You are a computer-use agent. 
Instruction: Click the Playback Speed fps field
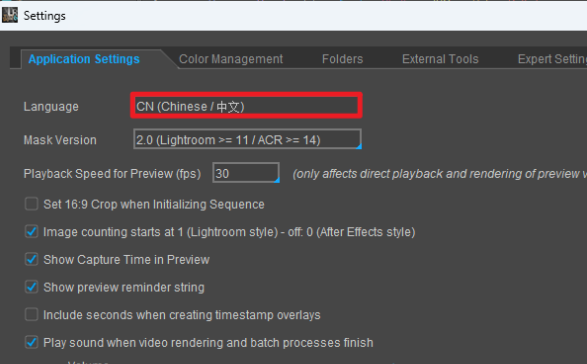click(246, 173)
